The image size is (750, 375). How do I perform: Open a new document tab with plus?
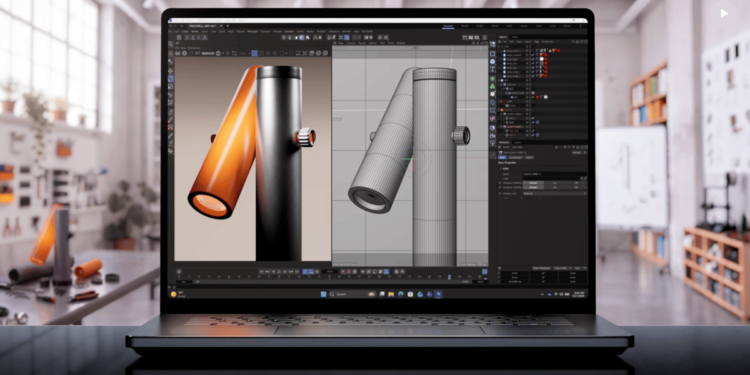point(228,26)
